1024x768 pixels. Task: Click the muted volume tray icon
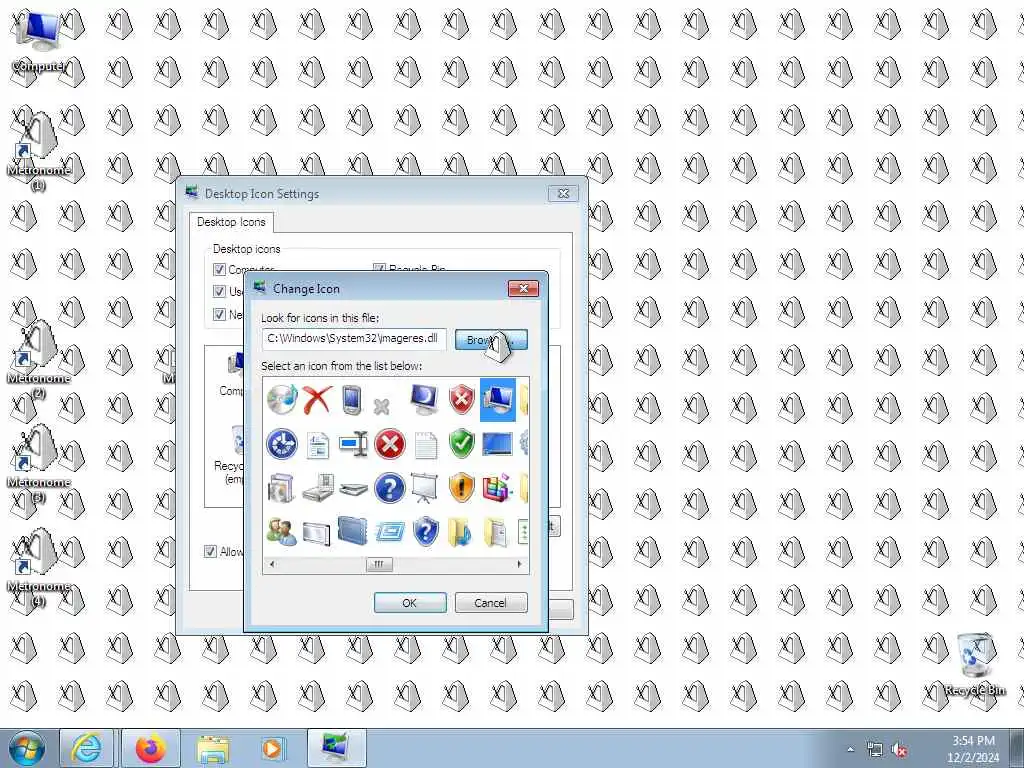(899, 750)
